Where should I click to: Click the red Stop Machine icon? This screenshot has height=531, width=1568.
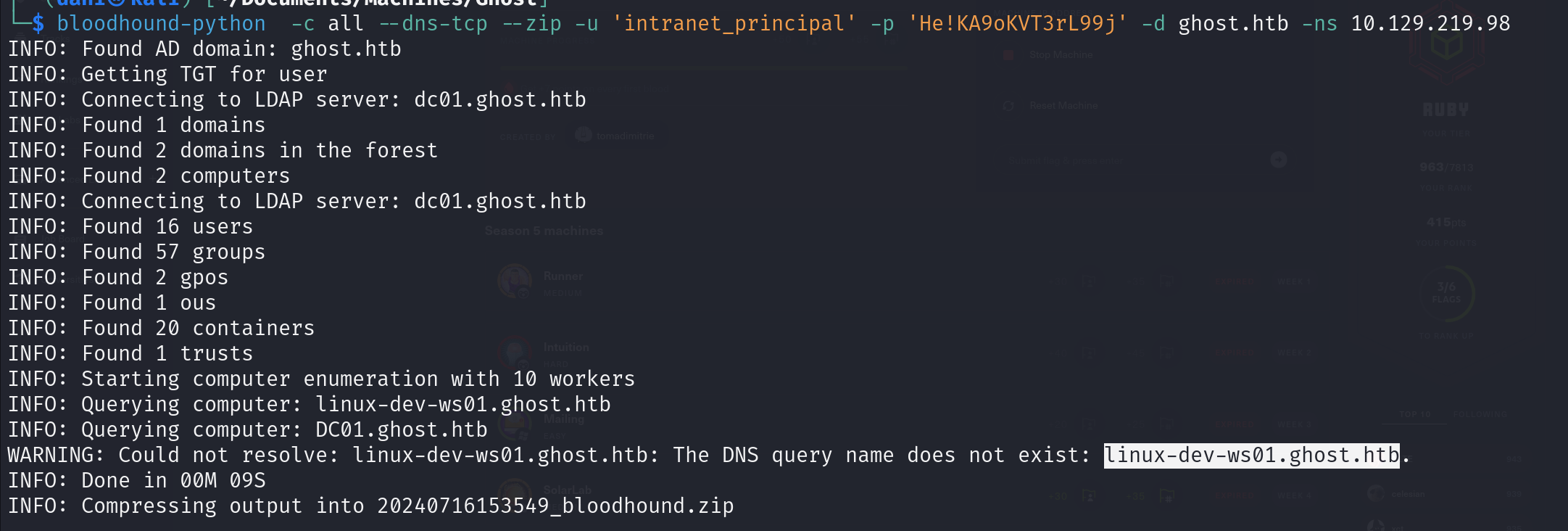click(x=1008, y=55)
